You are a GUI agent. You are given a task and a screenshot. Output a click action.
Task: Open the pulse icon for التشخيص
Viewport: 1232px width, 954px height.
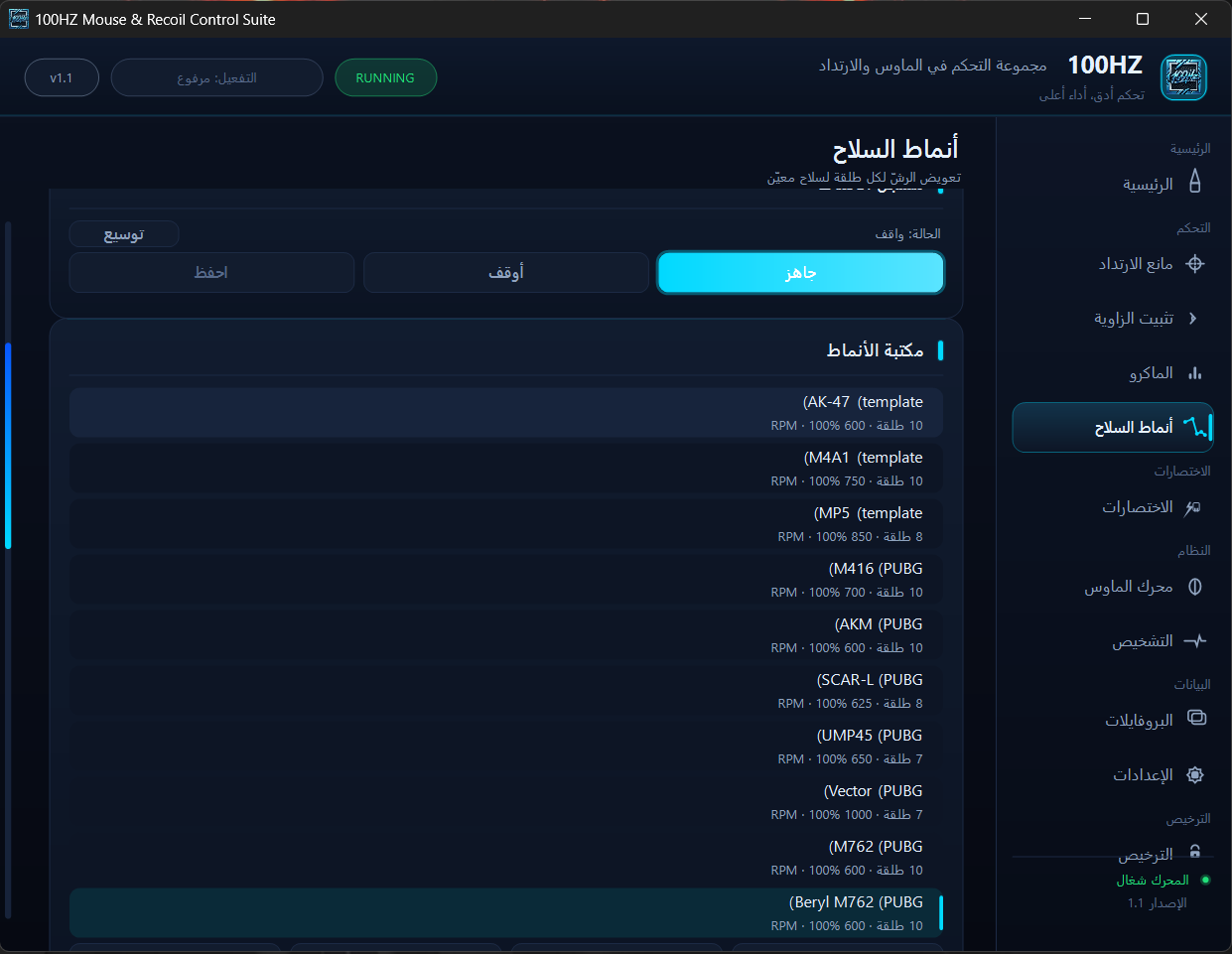pos(1195,641)
